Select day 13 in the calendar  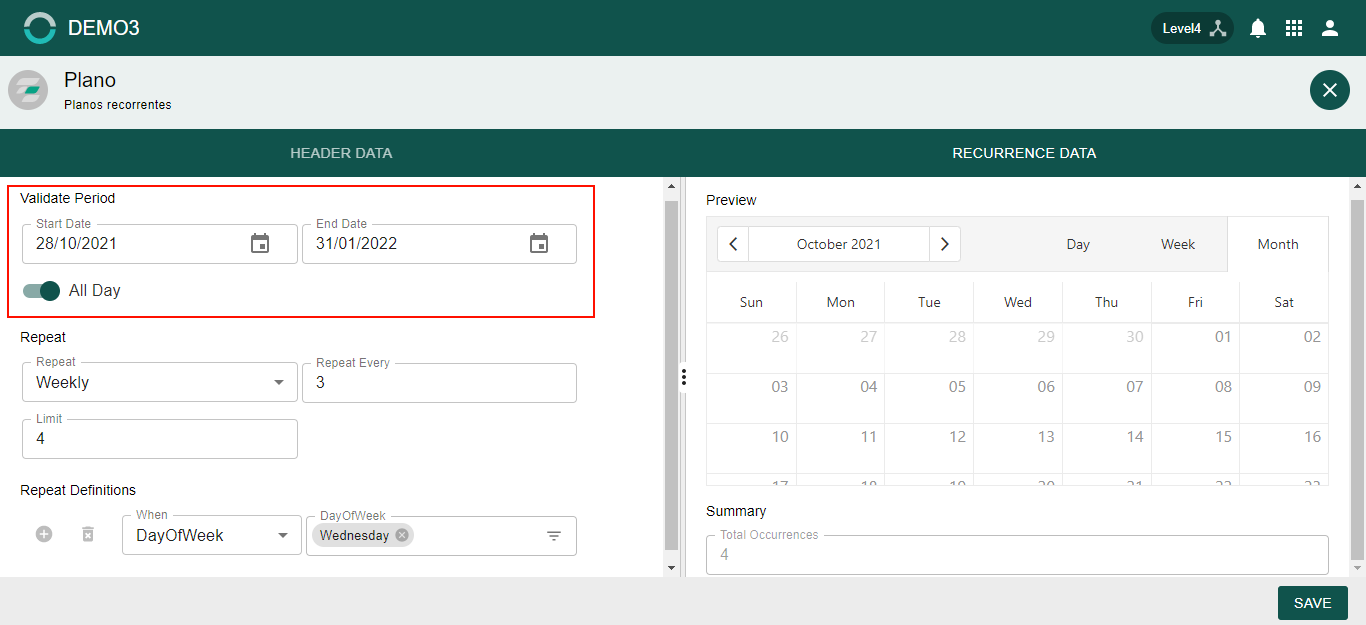tap(1018, 448)
